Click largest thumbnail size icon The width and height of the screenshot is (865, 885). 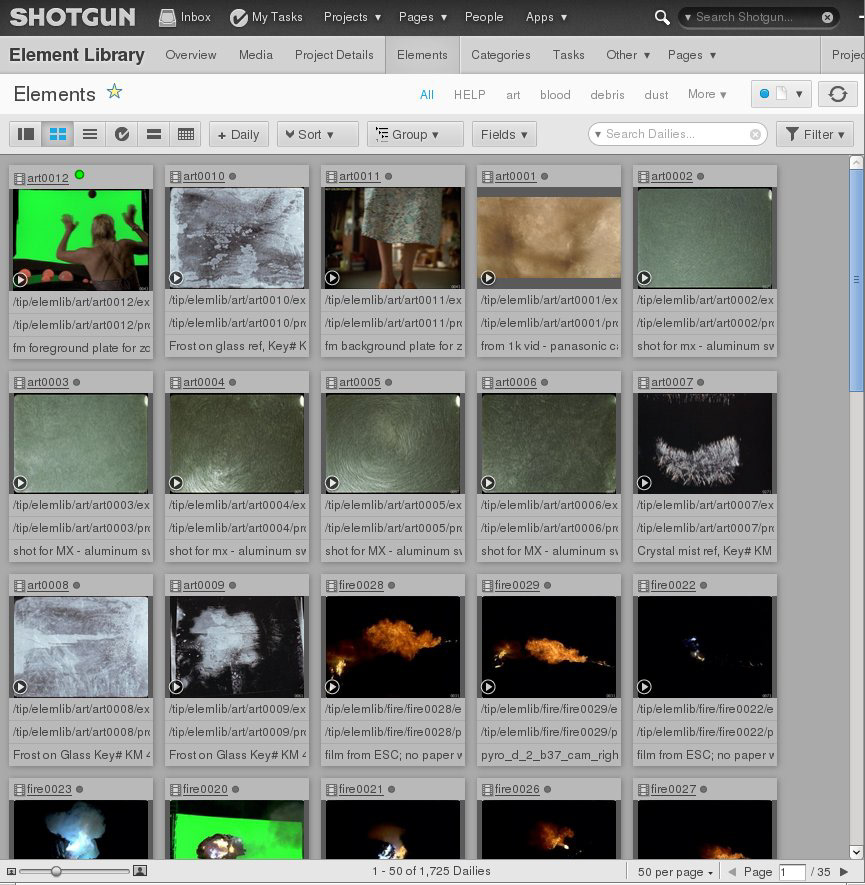coord(140,871)
